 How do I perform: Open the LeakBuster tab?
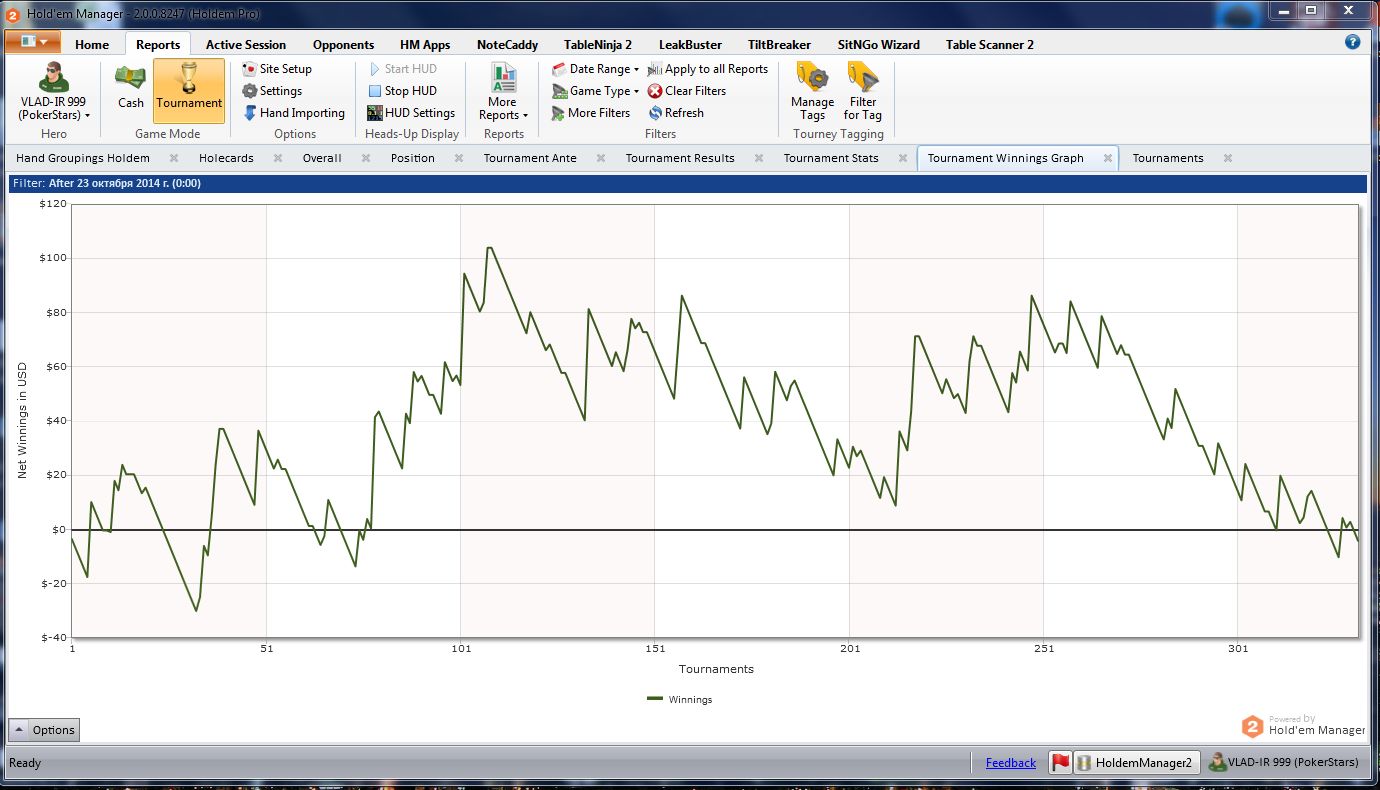tap(689, 44)
